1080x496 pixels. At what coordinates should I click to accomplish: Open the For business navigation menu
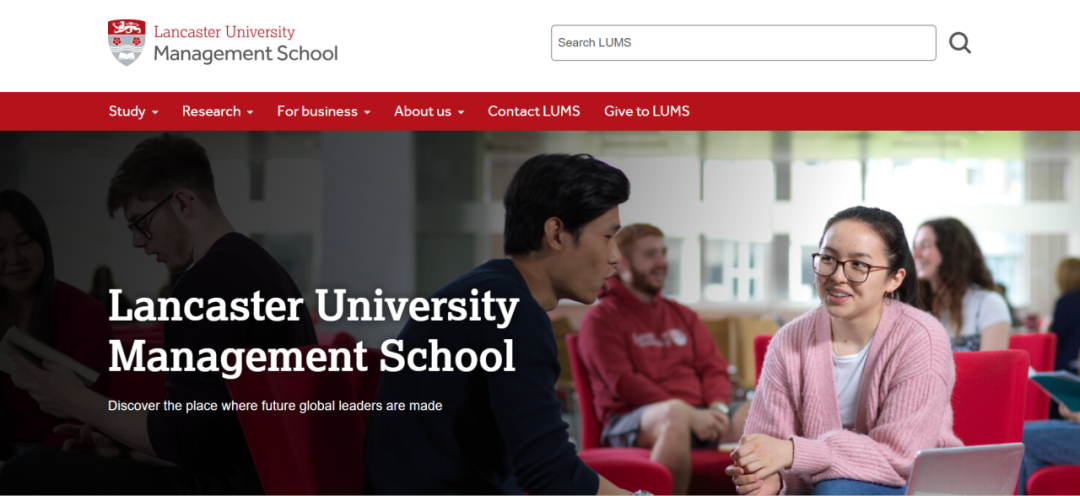coord(324,111)
